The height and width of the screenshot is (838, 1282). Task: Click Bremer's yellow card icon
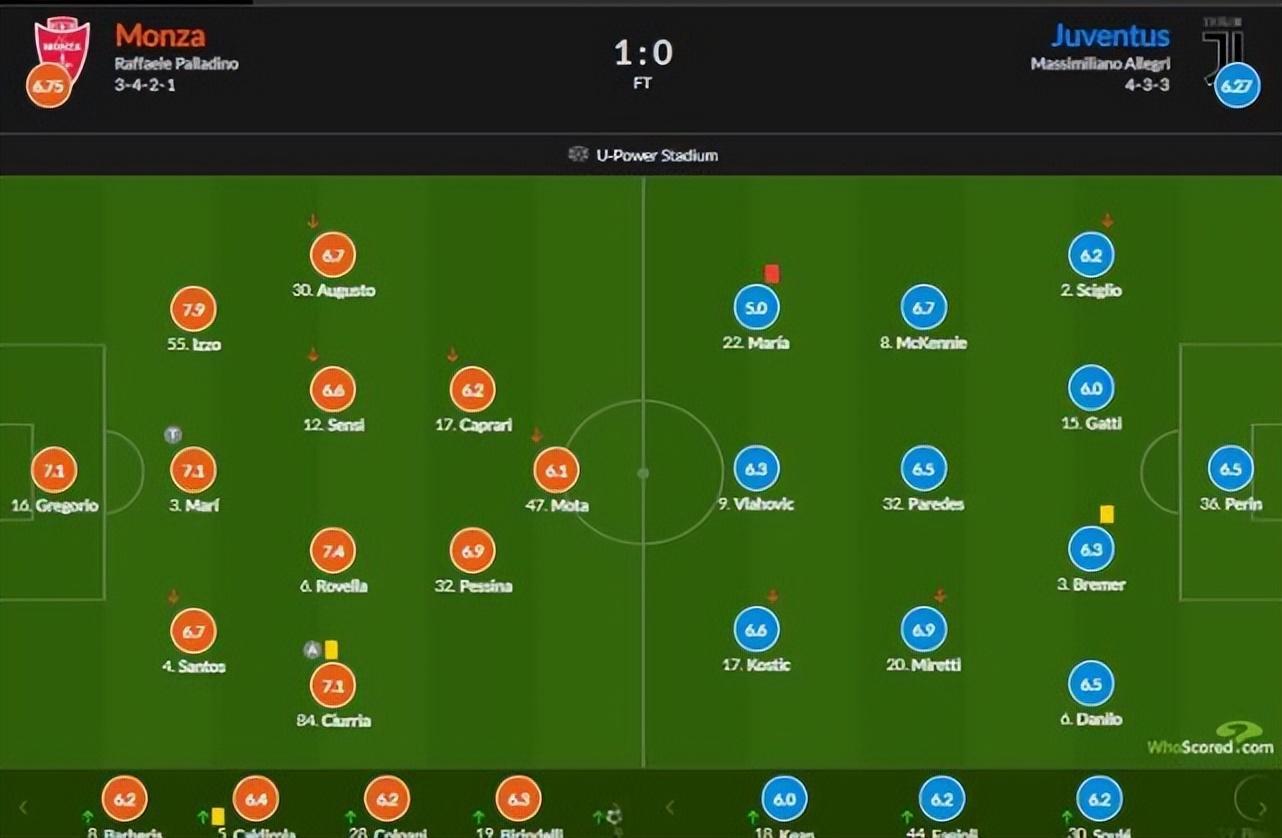point(1107,514)
